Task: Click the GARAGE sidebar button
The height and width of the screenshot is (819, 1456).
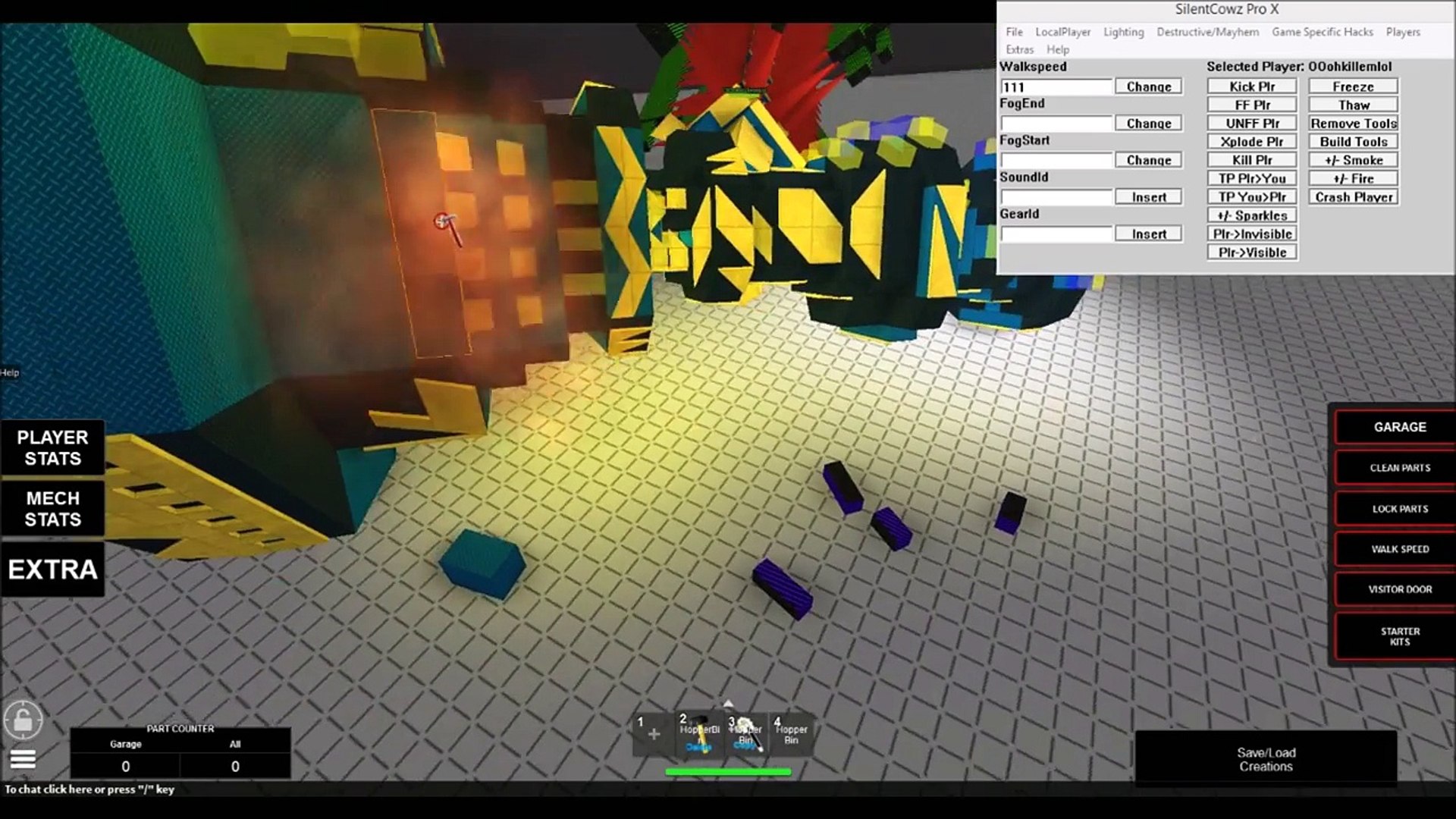Action: click(1398, 427)
